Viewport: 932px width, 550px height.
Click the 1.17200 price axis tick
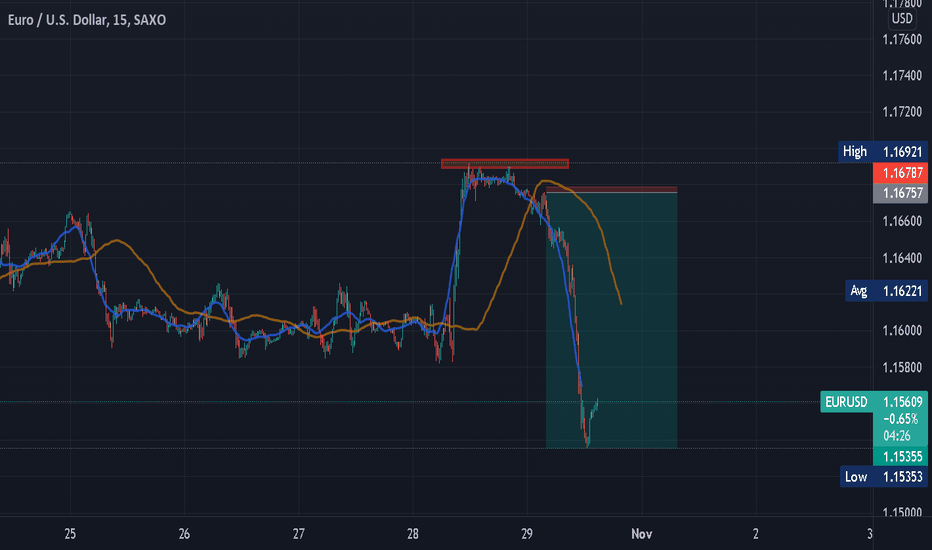click(902, 112)
